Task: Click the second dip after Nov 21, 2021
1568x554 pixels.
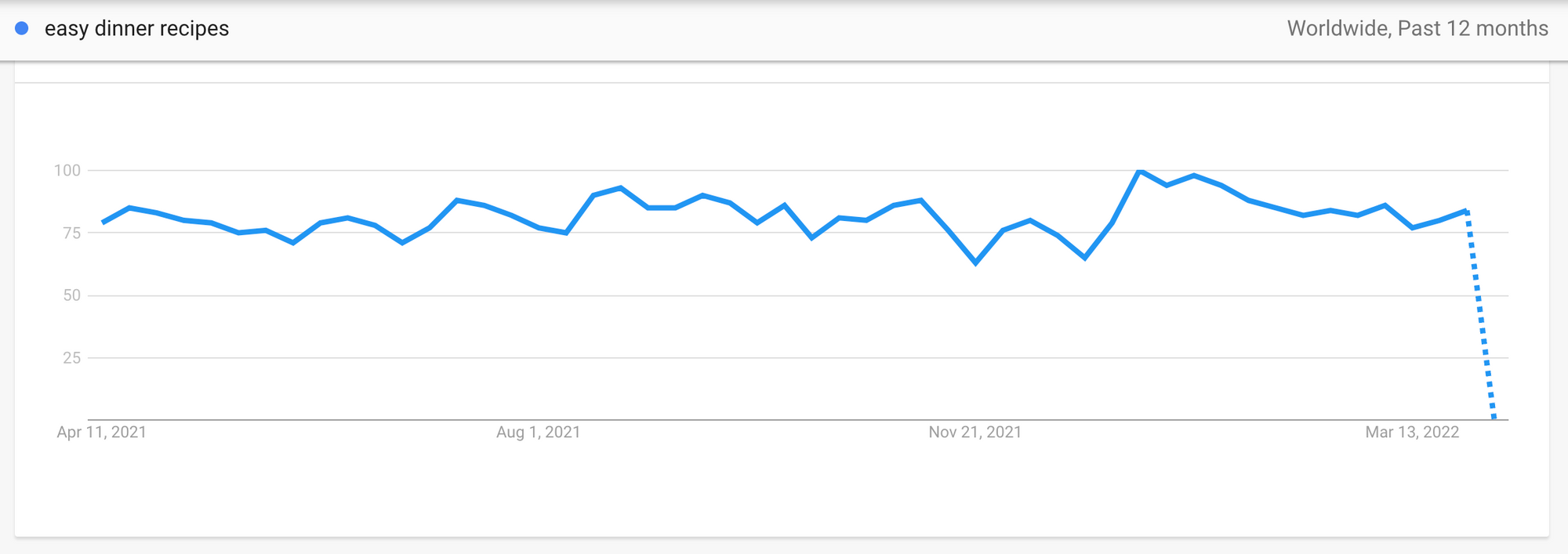Action: click(1084, 257)
